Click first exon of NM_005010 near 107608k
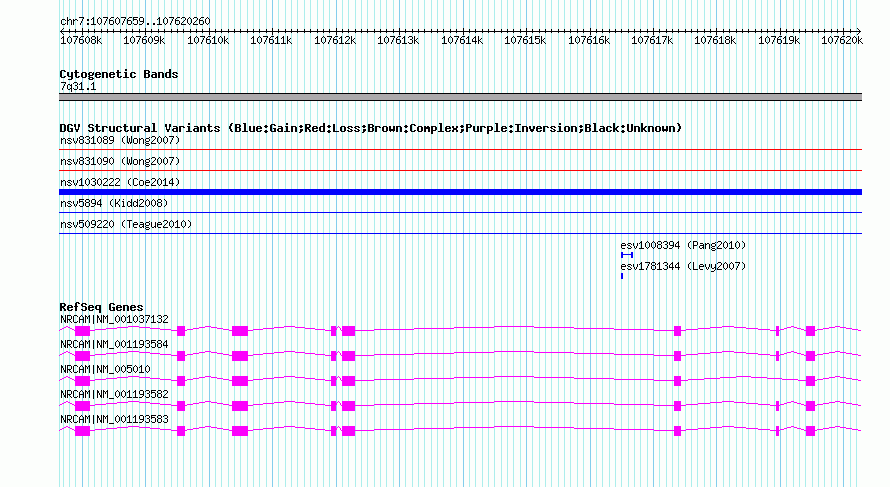This screenshot has height=487, width=890. (82, 381)
